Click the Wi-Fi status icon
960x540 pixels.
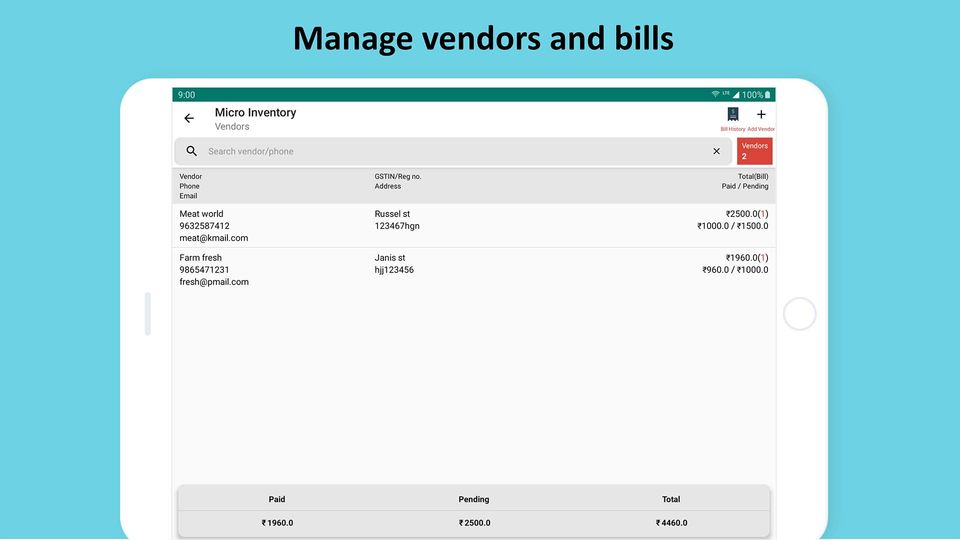[x=715, y=94]
